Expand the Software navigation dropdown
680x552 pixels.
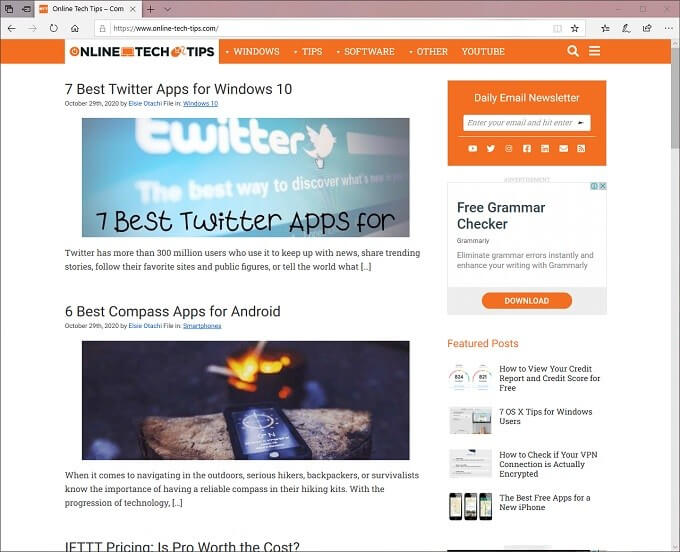366,52
